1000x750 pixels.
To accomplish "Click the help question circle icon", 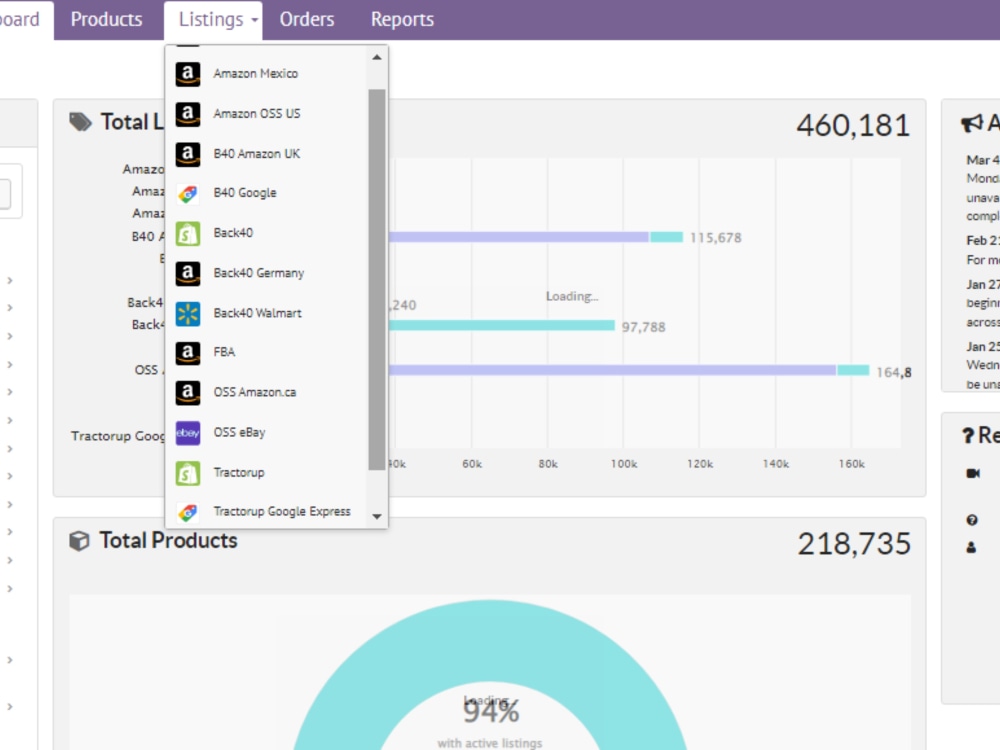I will [x=972, y=520].
